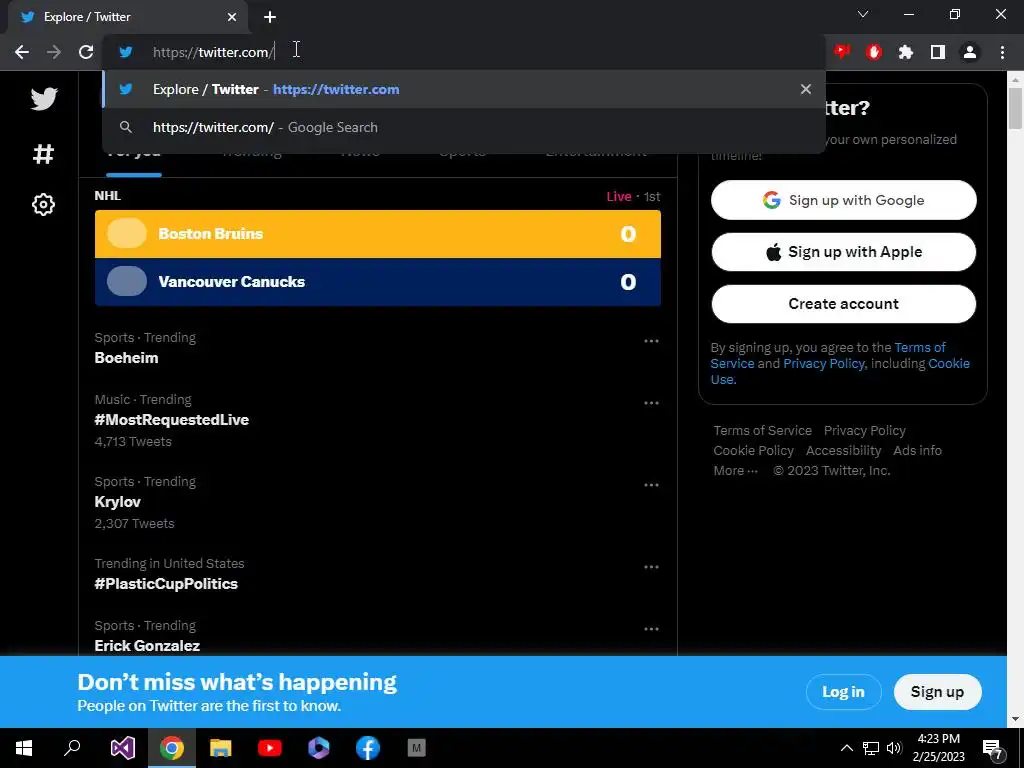Open Twitter home bird logo in sidebar
The width and height of the screenshot is (1024, 768).
(x=44, y=99)
